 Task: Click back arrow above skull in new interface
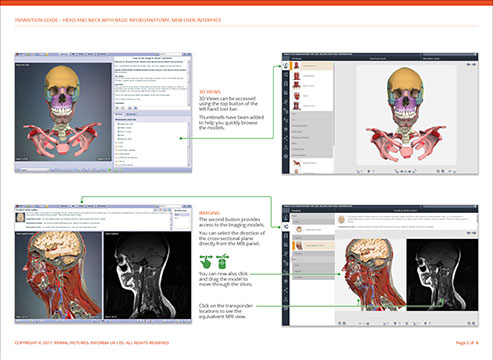pos(469,64)
